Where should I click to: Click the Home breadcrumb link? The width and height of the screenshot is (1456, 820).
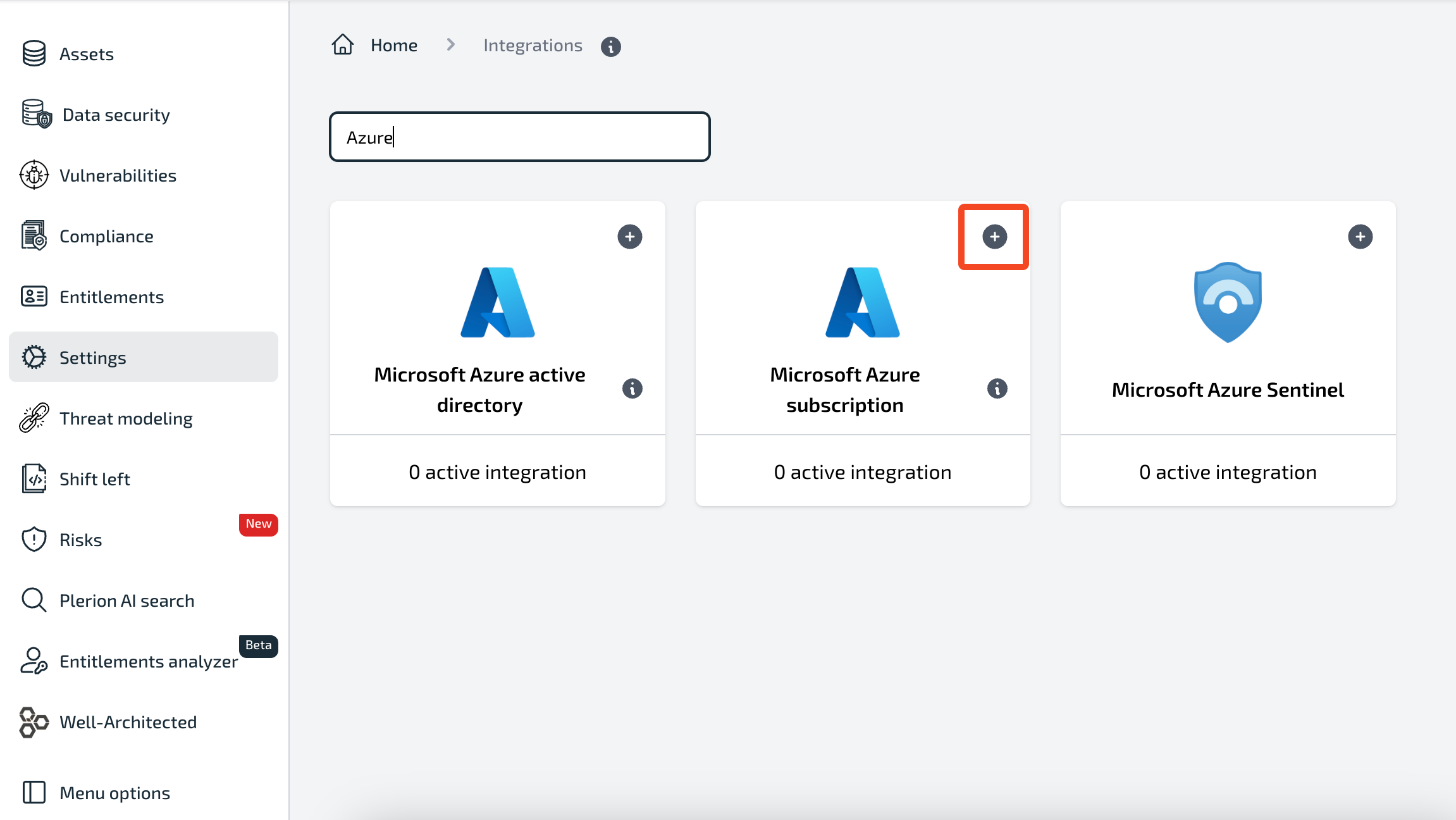point(394,46)
